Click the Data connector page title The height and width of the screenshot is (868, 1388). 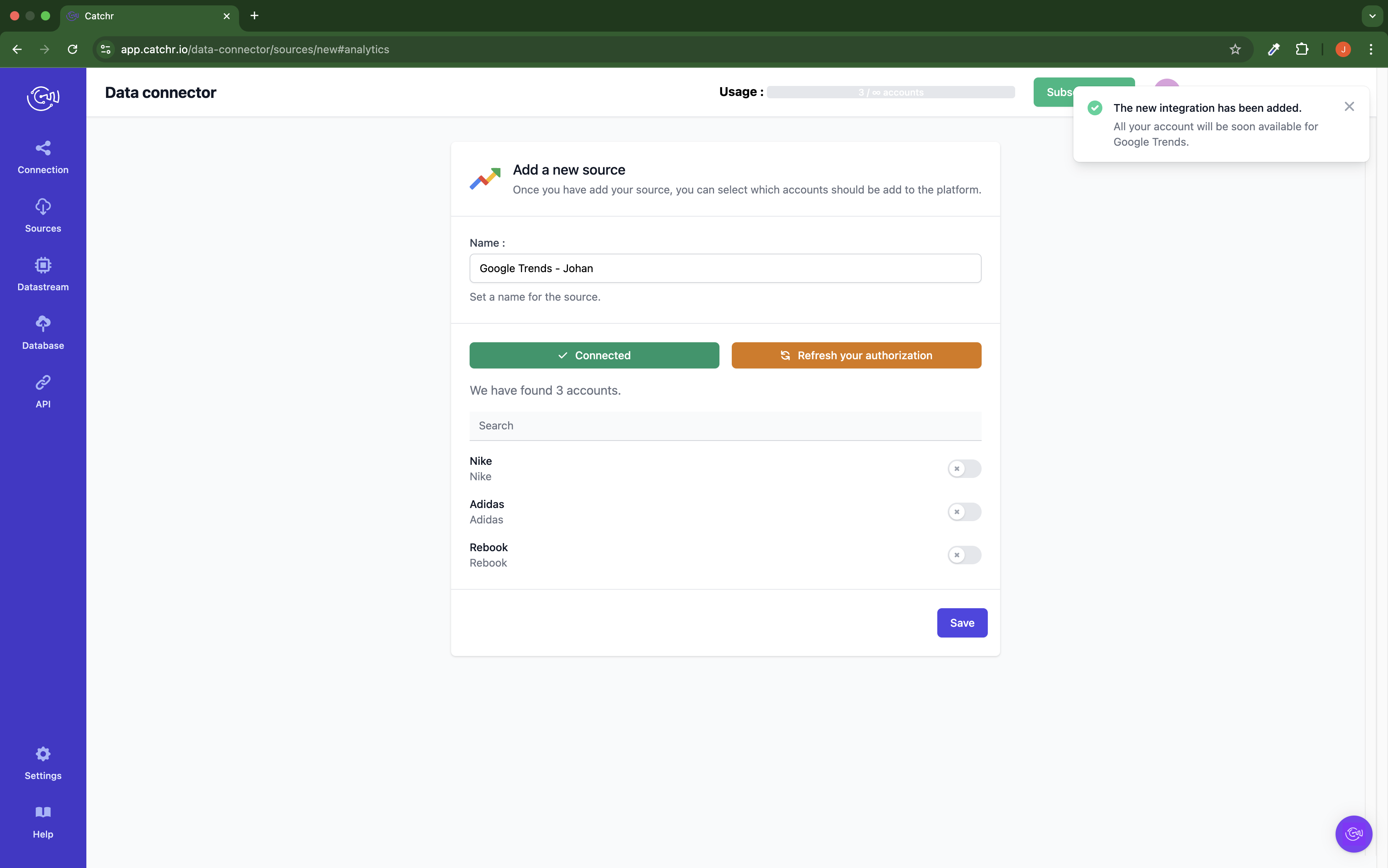click(x=160, y=93)
